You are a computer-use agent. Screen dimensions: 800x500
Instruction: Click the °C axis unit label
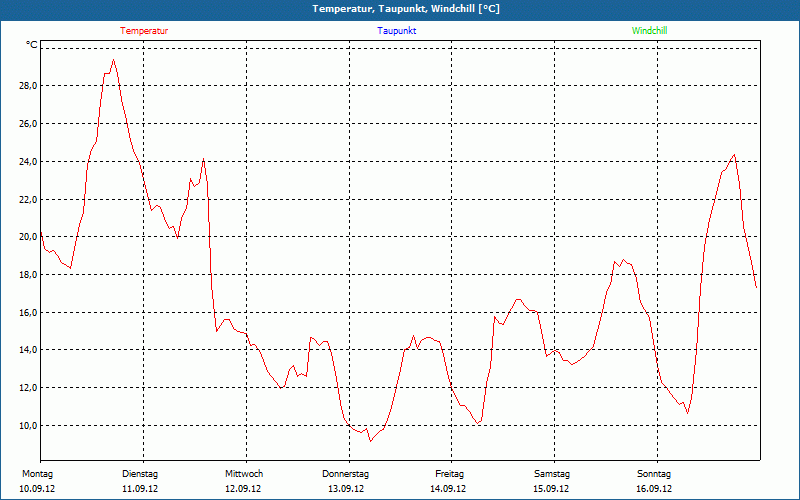click(x=32, y=45)
